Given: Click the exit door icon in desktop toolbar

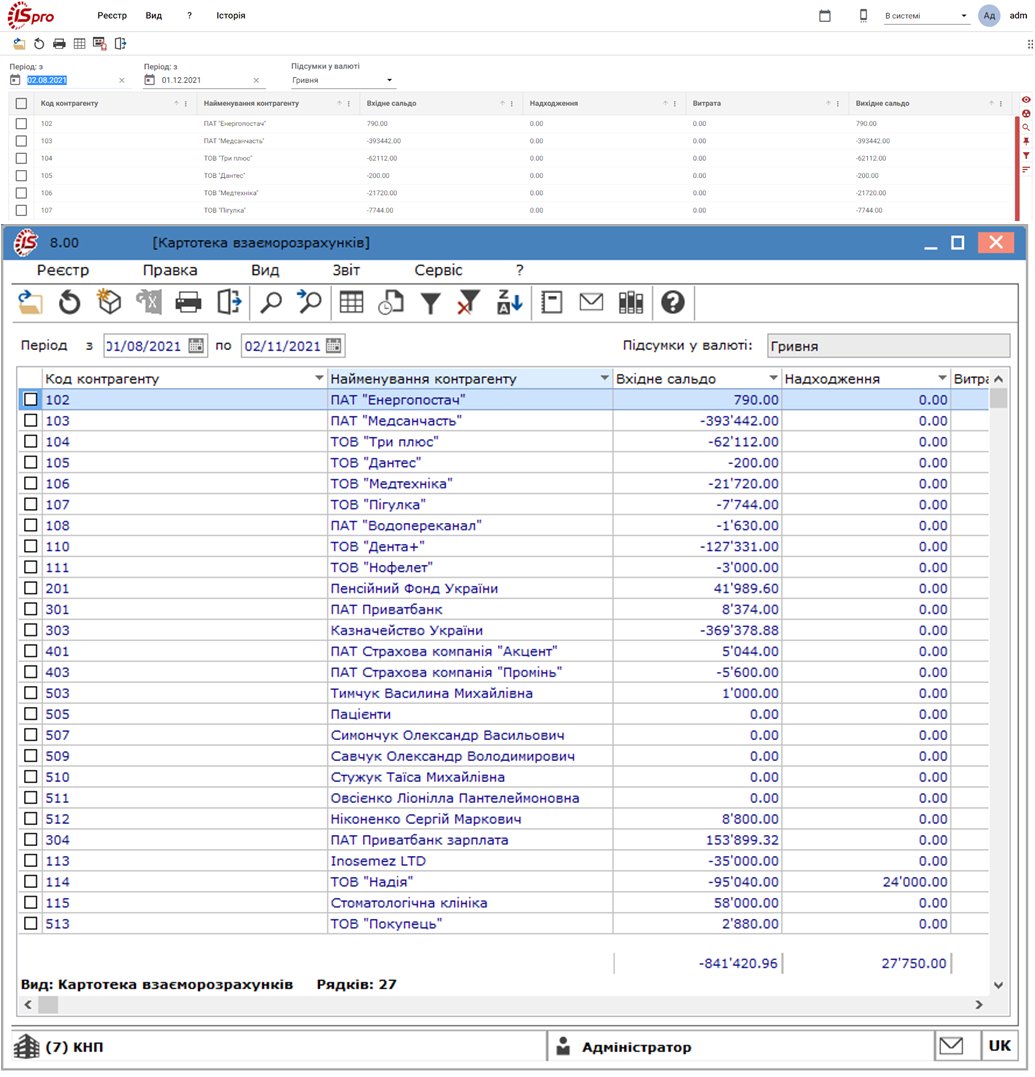Looking at the screenshot, I should [x=229, y=303].
